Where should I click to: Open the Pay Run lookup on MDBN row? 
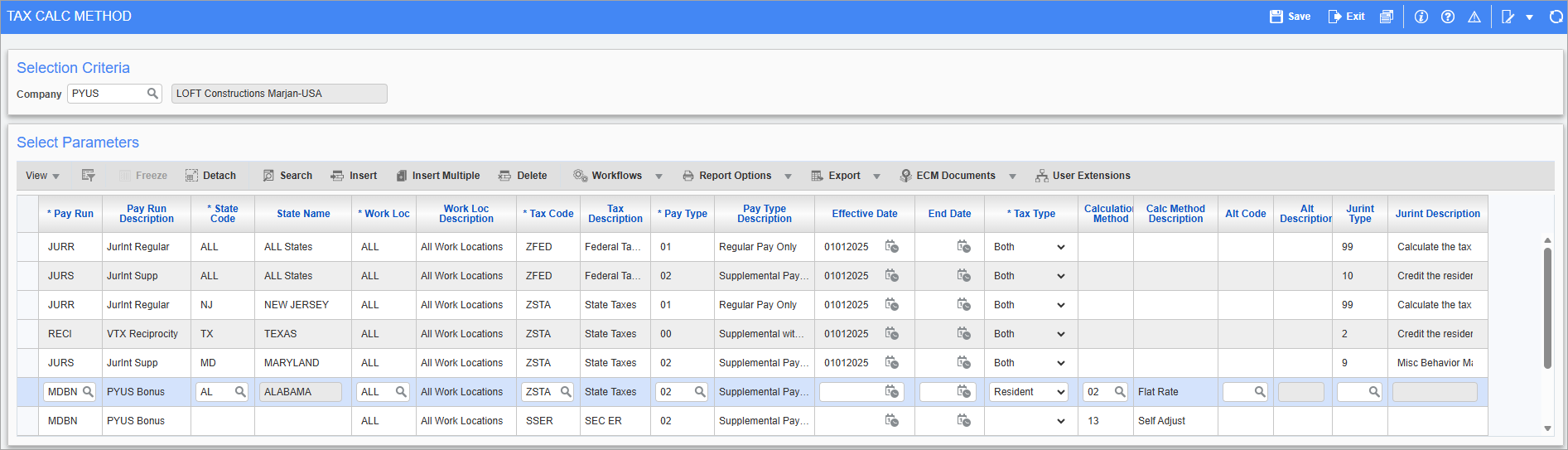pyautogui.click(x=88, y=392)
